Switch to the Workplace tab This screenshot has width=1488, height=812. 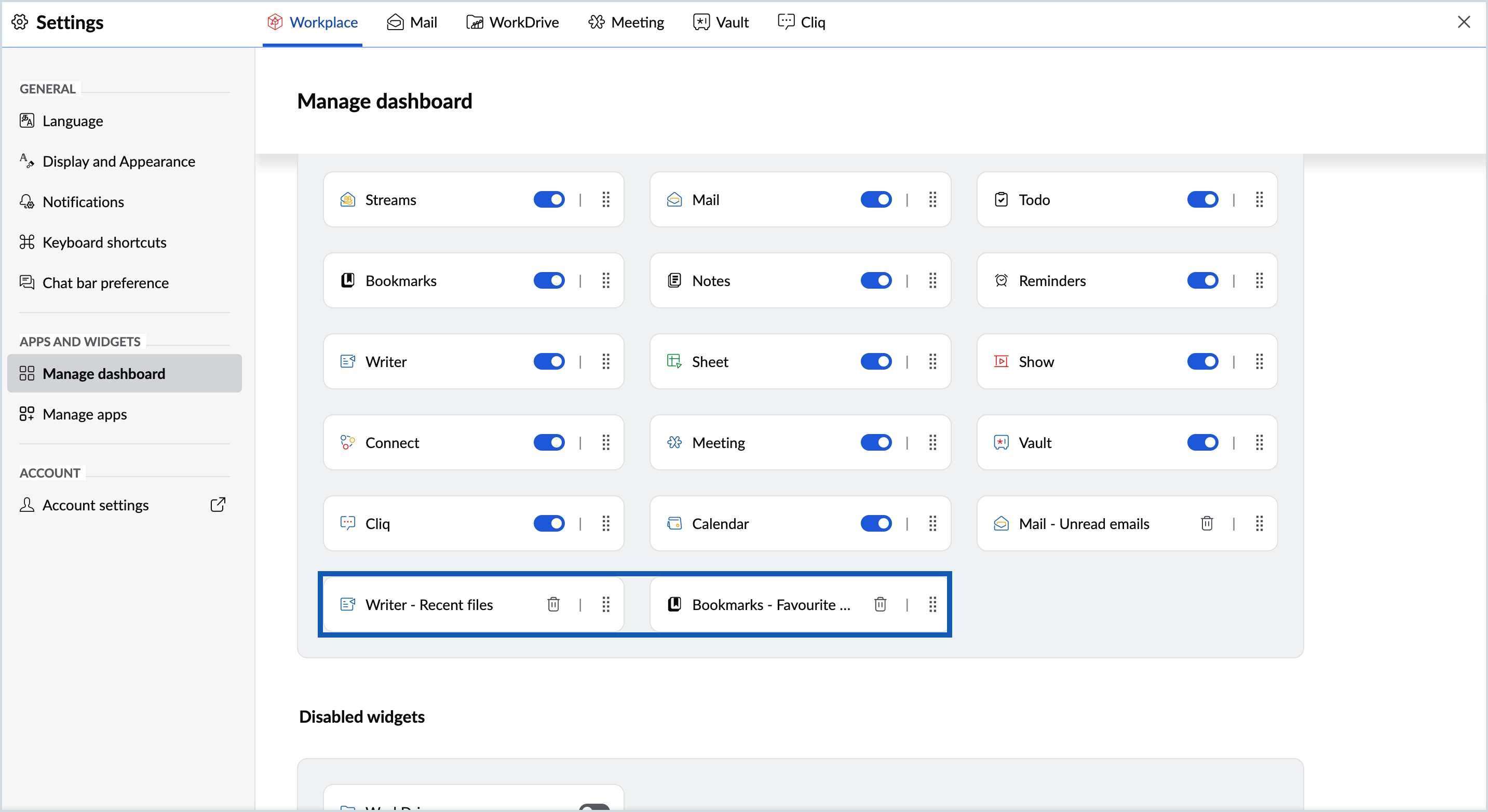pyautogui.click(x=313, y=22)
